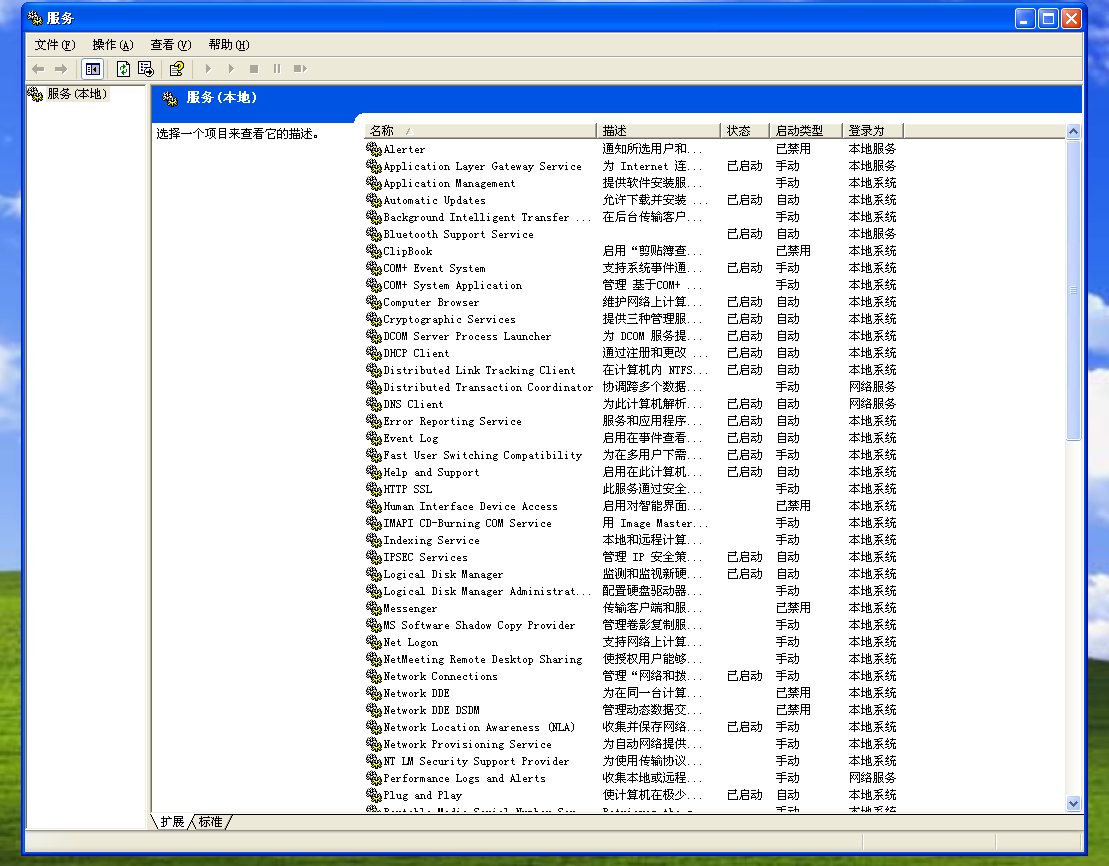The image size is (1109, 866).
Task: Click the Pause Service toolbar icon
Action: (x=277, y=69)
